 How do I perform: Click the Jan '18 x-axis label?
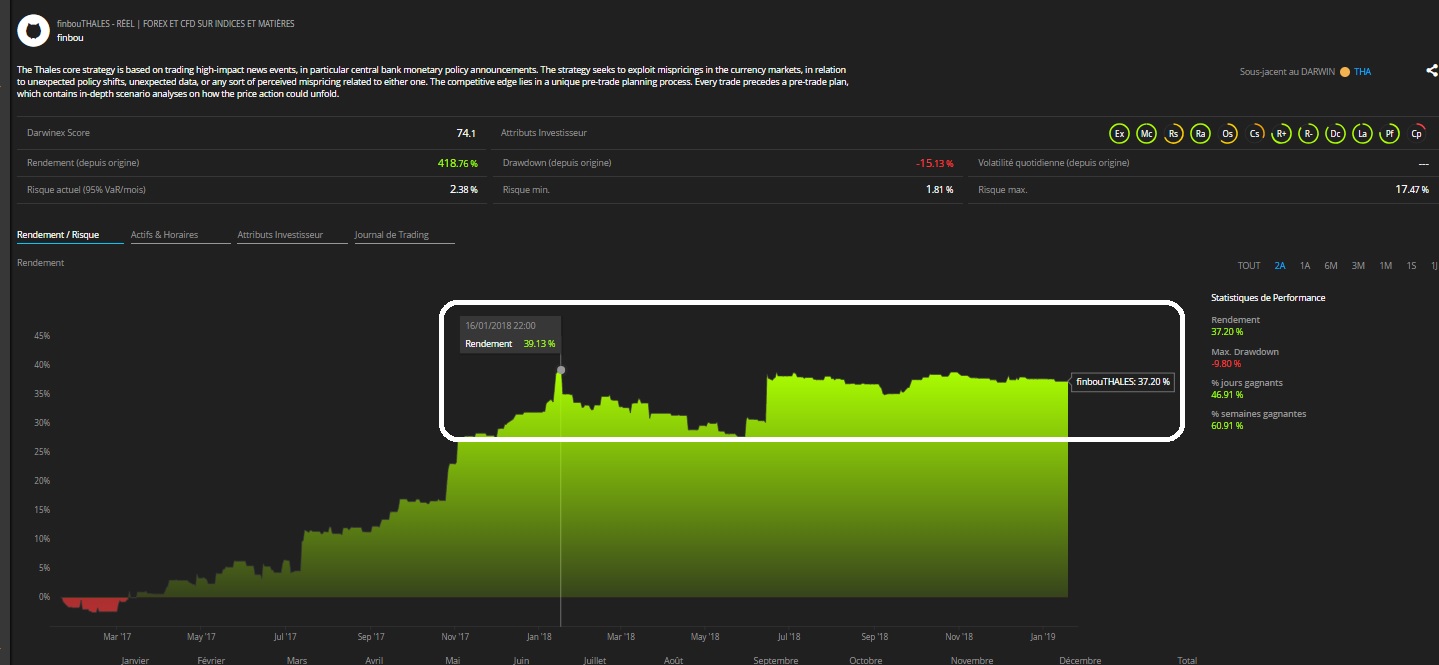tap(538, 636)
